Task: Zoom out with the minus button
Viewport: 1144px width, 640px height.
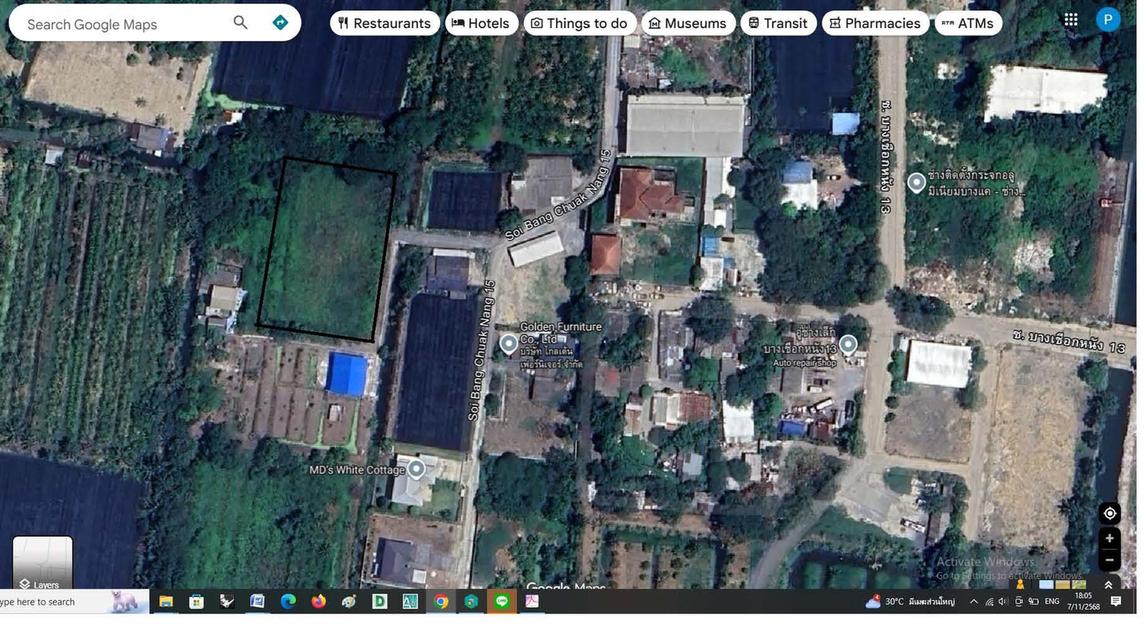Action: 1109,561
